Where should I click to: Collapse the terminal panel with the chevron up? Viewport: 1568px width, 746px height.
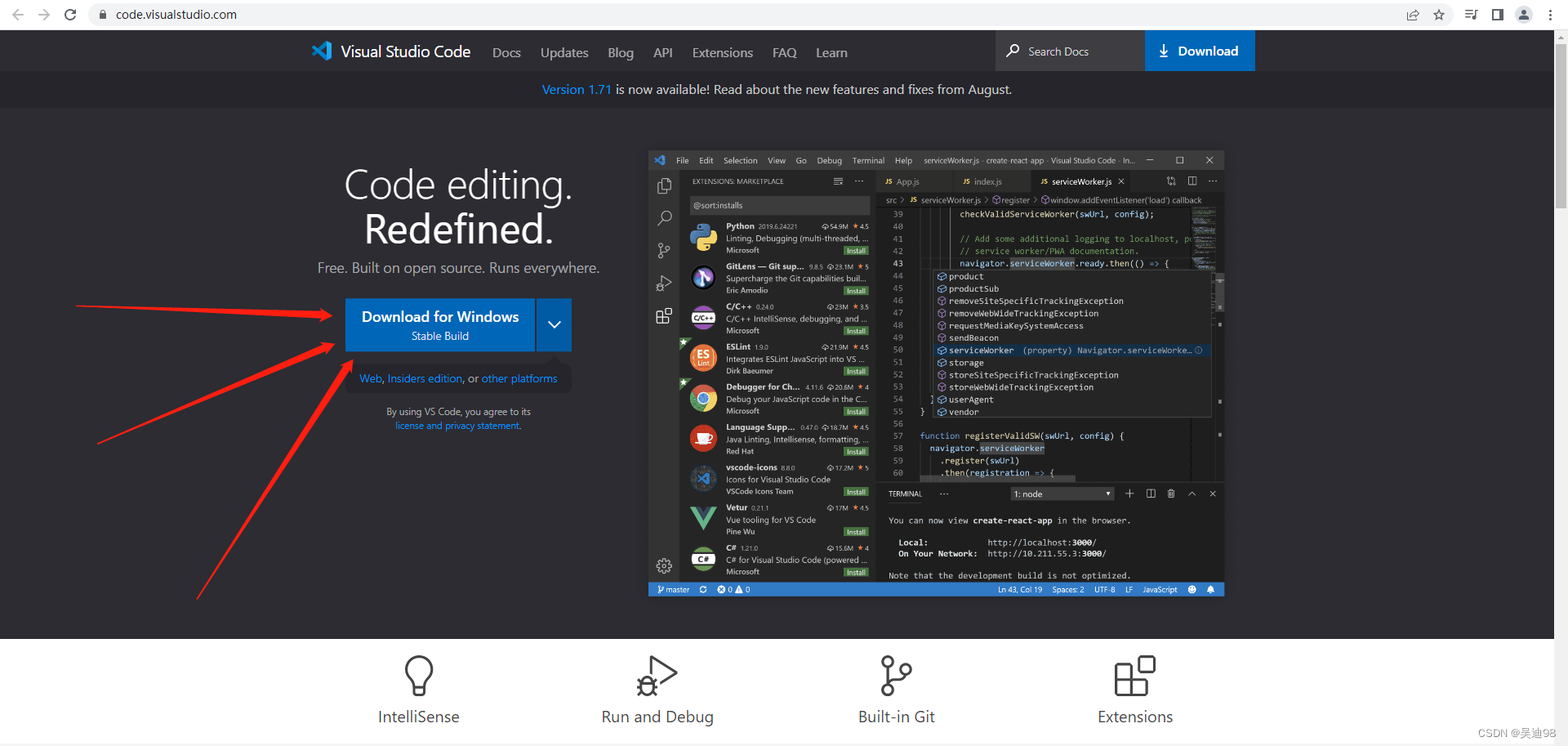coord(1192,494)
